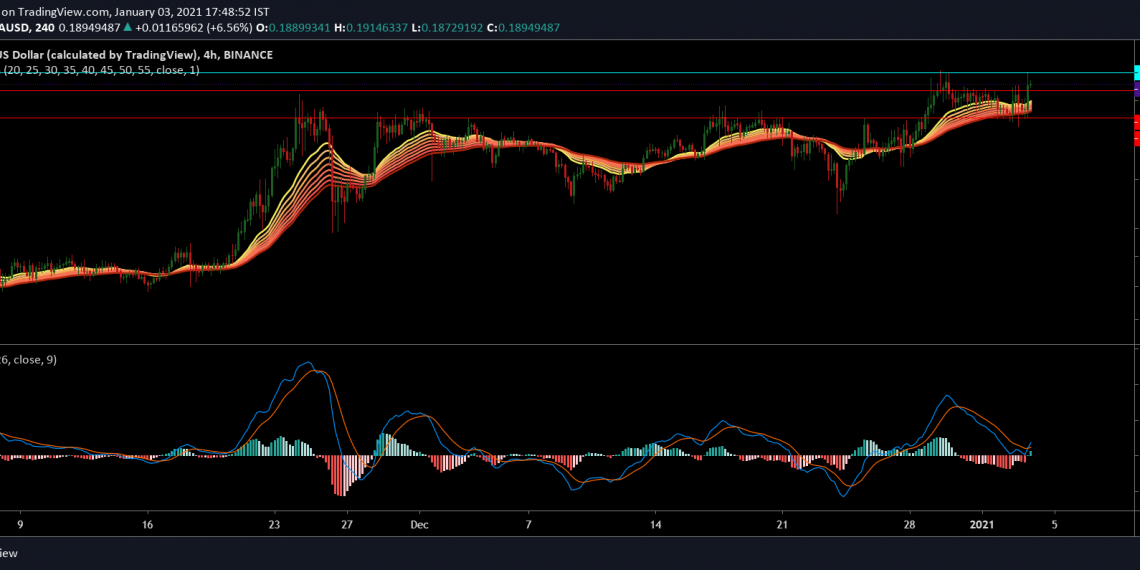Screen dimensions: 1140x570
Task: Click the cyan price label on price axis
Action: pyautogui.click(x=1136, y=73)
